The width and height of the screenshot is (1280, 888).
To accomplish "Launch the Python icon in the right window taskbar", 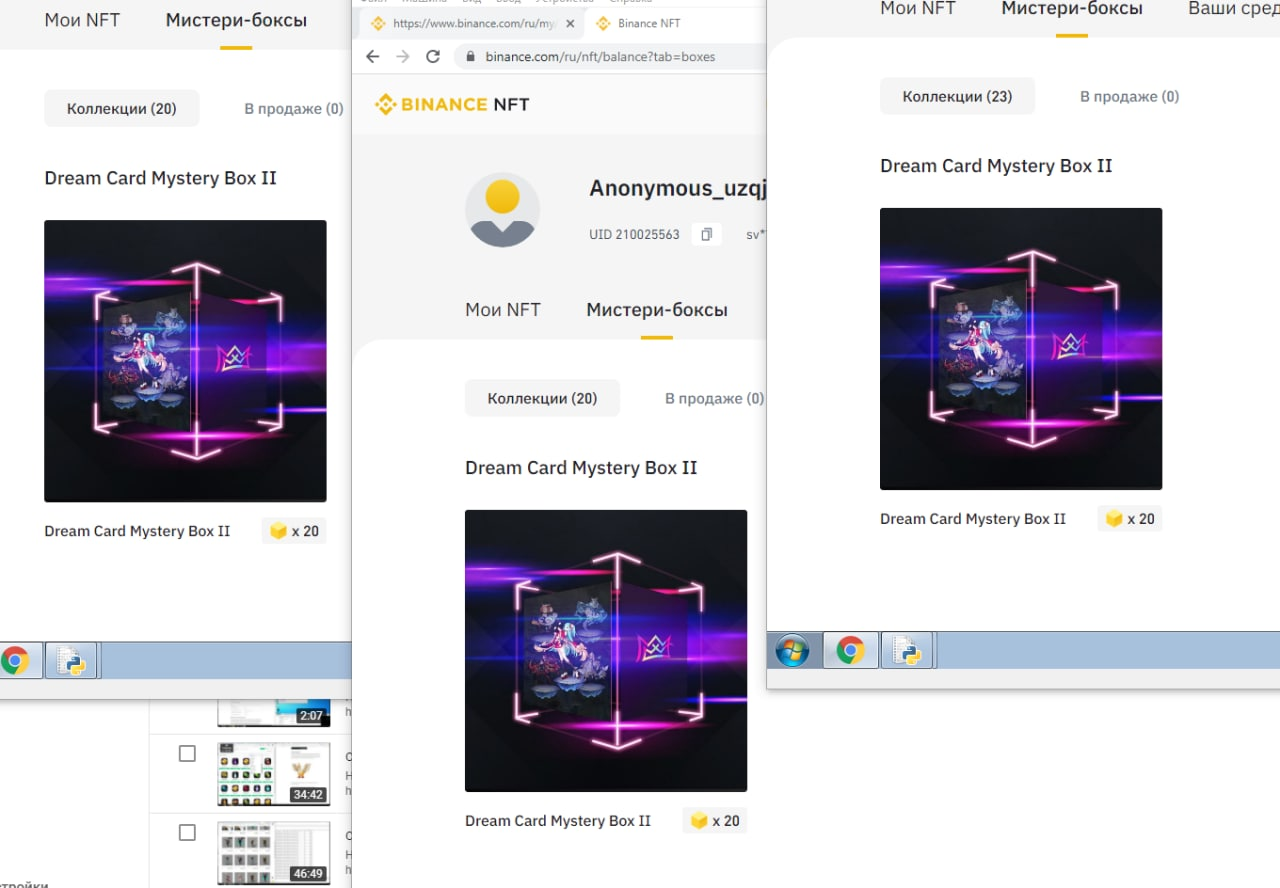I will 907,651.
